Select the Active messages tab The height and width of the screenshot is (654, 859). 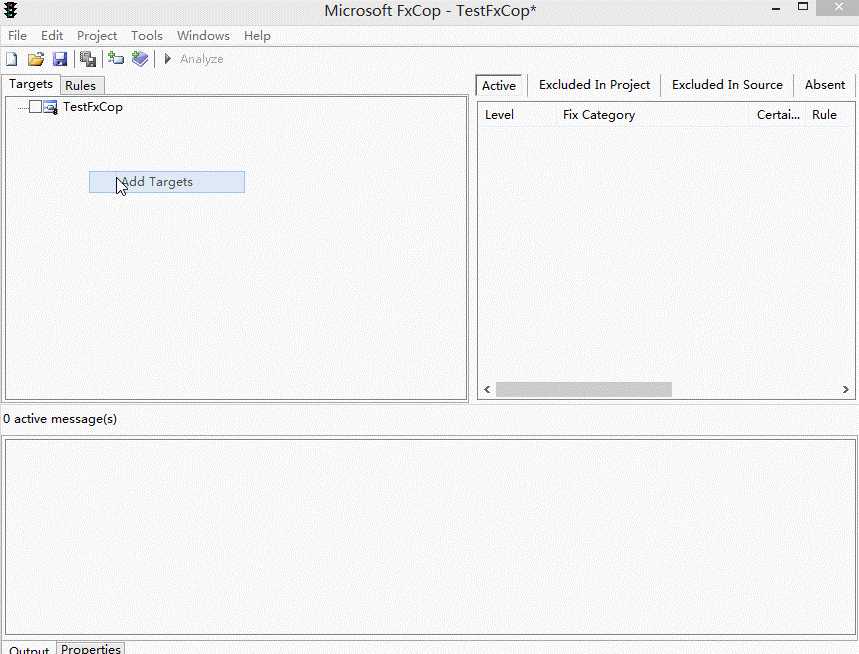(x=499, y=85)
